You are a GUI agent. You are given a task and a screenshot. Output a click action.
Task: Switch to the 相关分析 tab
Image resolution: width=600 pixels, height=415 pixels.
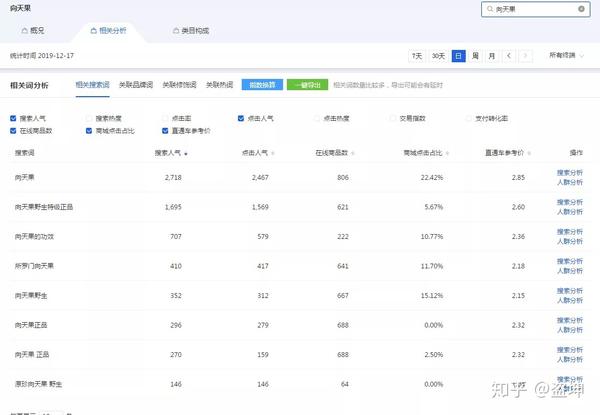(108, 31)
